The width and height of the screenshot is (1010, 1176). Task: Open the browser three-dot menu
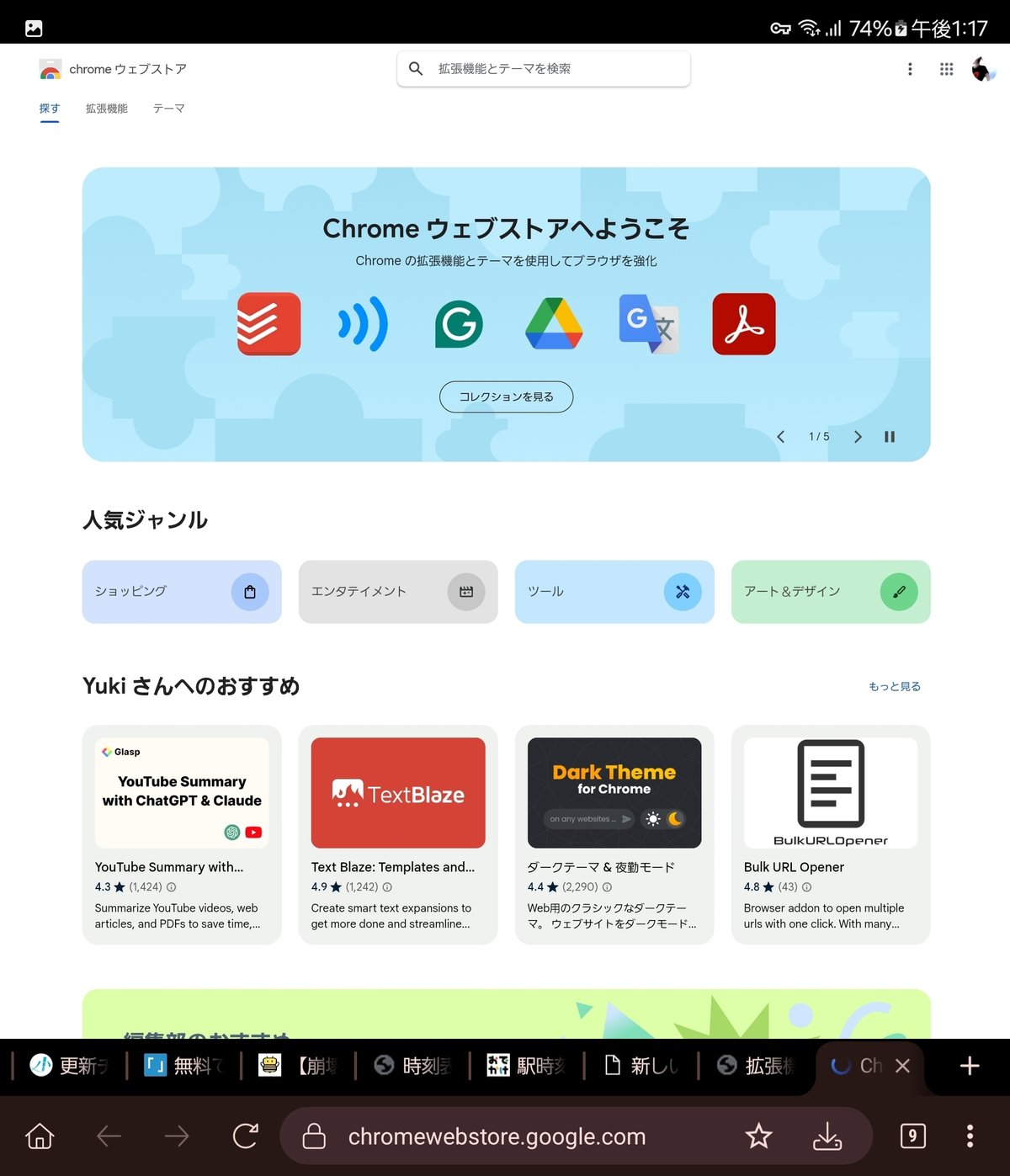[x=970, y=1136]
